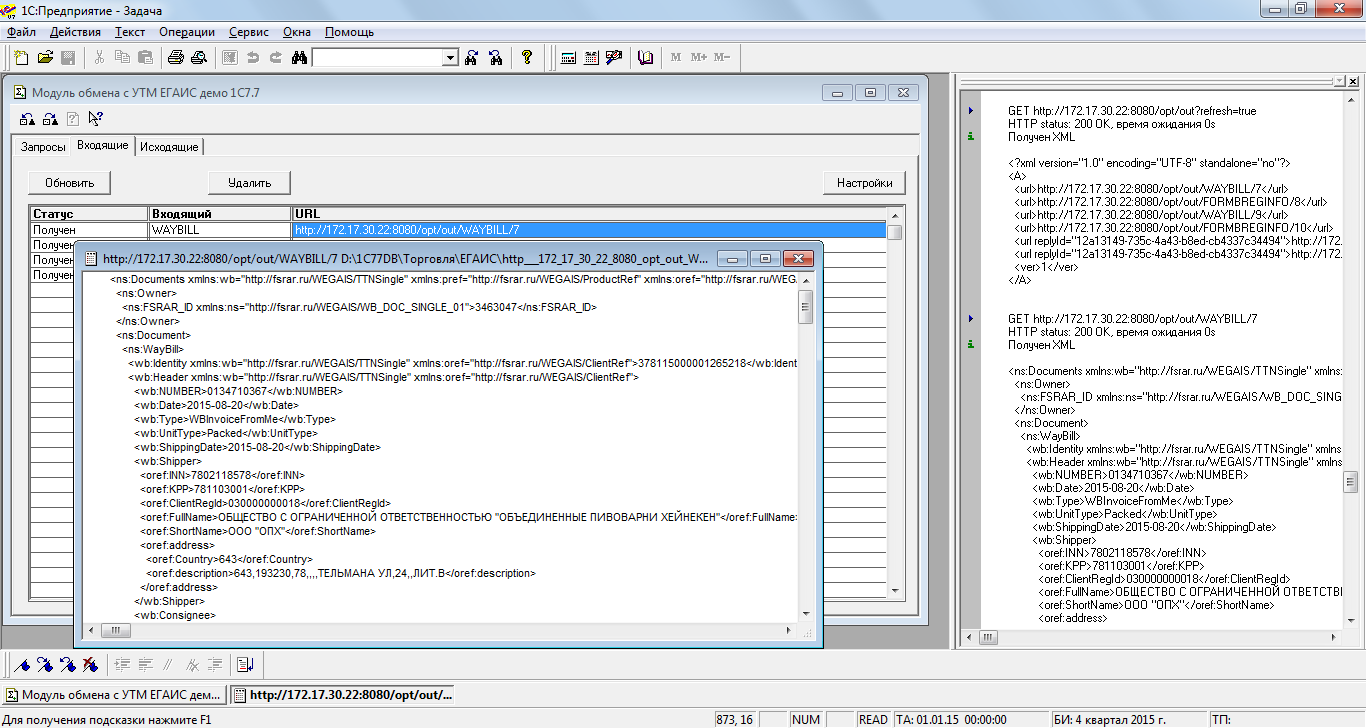Open the Операции menu
Screen dimensions: 1366x728
pyautogui.click(x=187, y=32)
